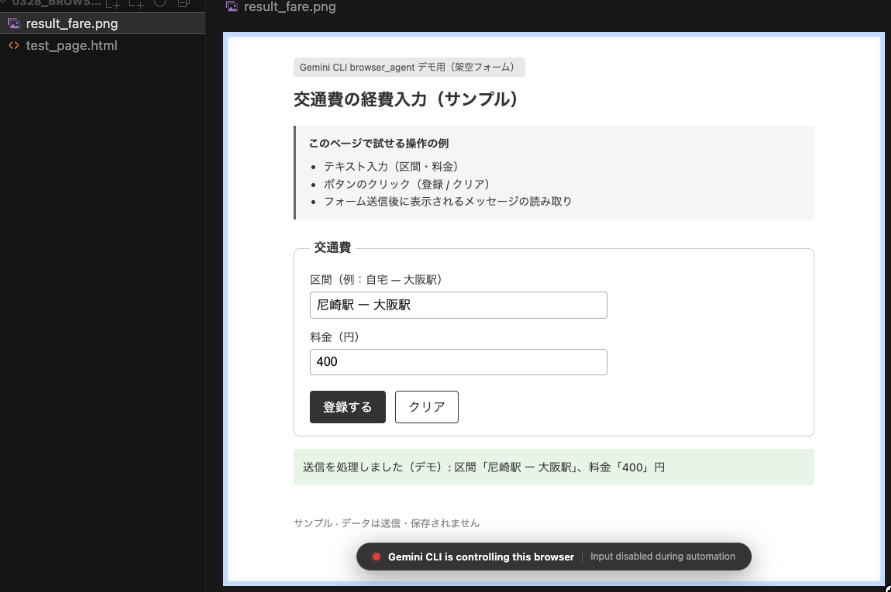Viewport: 891px width, 592px height.
Task: Click the 'Input disabled during automation' notice
Action: tap(662, 557)
